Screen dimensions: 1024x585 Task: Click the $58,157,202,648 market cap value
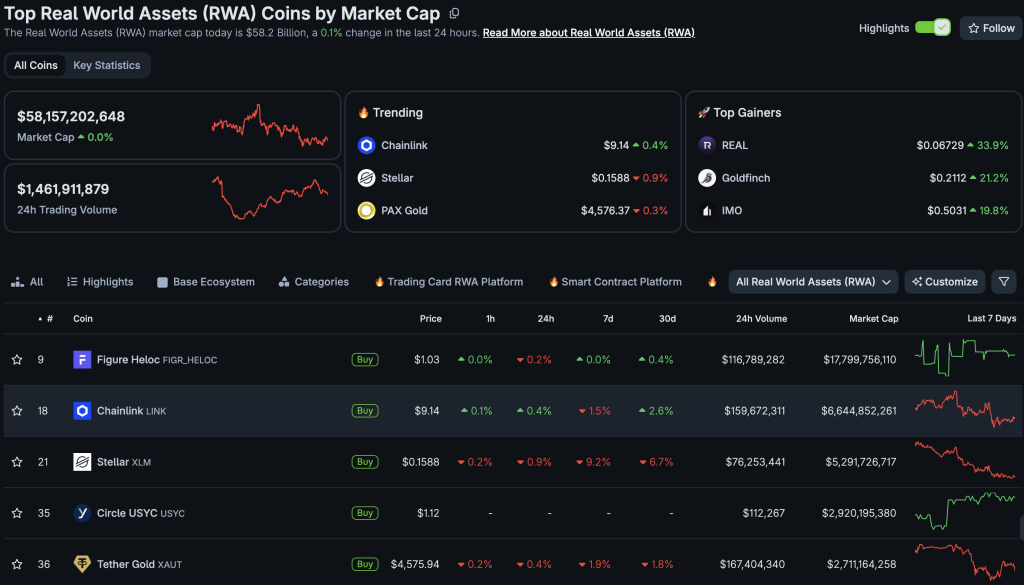click(x=71, y=116)
